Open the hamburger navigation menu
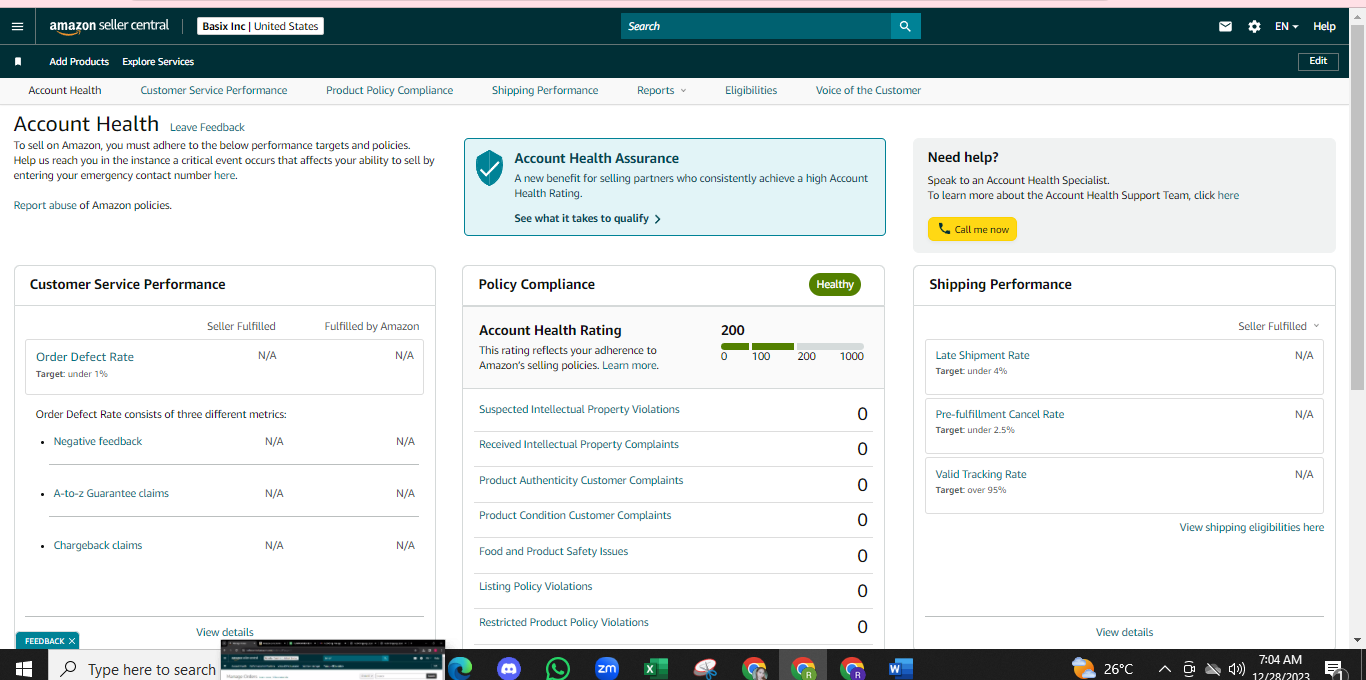Image resolution: width=1366 pixels, height=680 pixels. pyautogui.click(x=17, y=26)
